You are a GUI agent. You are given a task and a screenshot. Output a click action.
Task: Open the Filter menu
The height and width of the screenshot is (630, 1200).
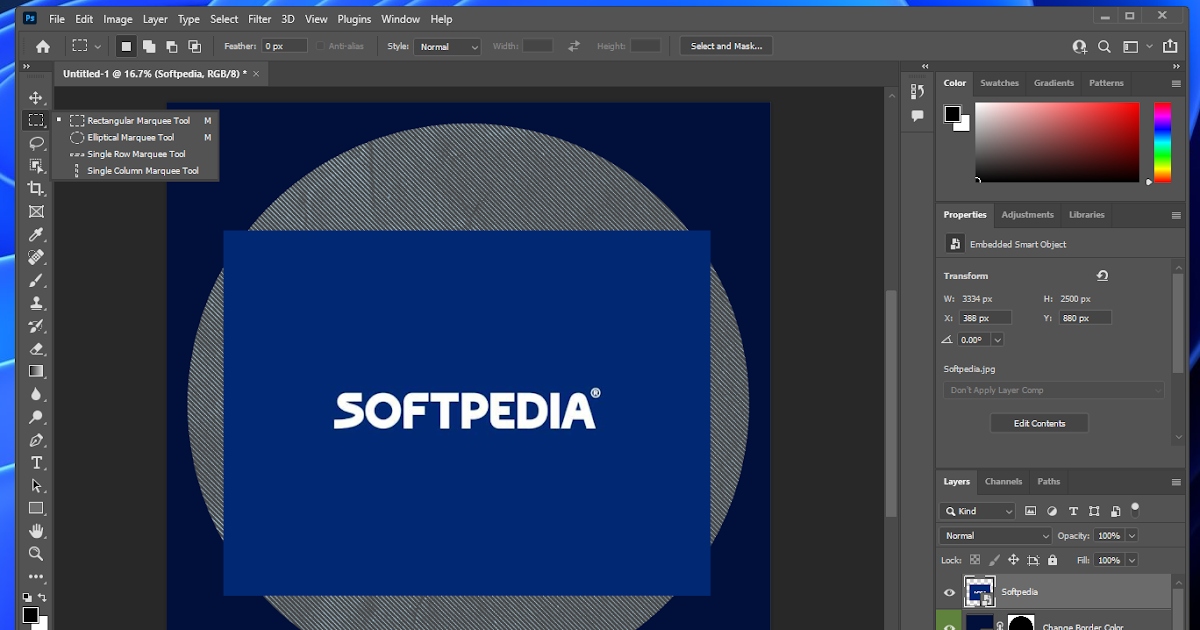pos(259,19)
